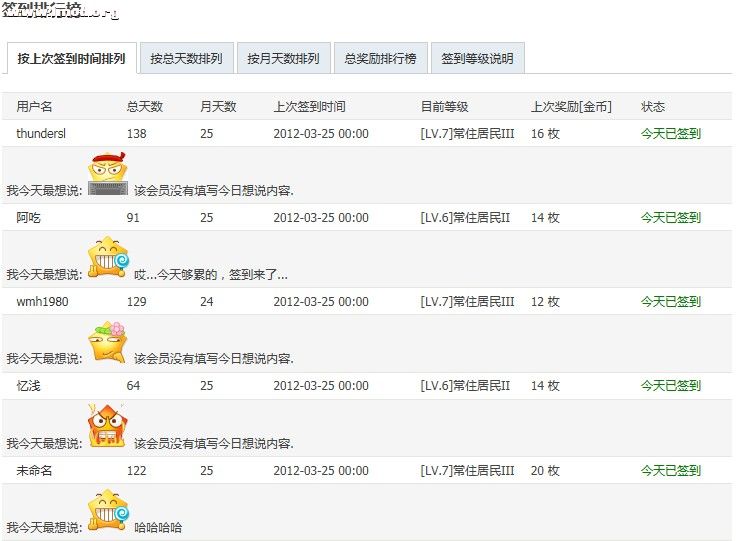Click 忆浅's angry flaming emoticon
736x541 pixels.
107,425
